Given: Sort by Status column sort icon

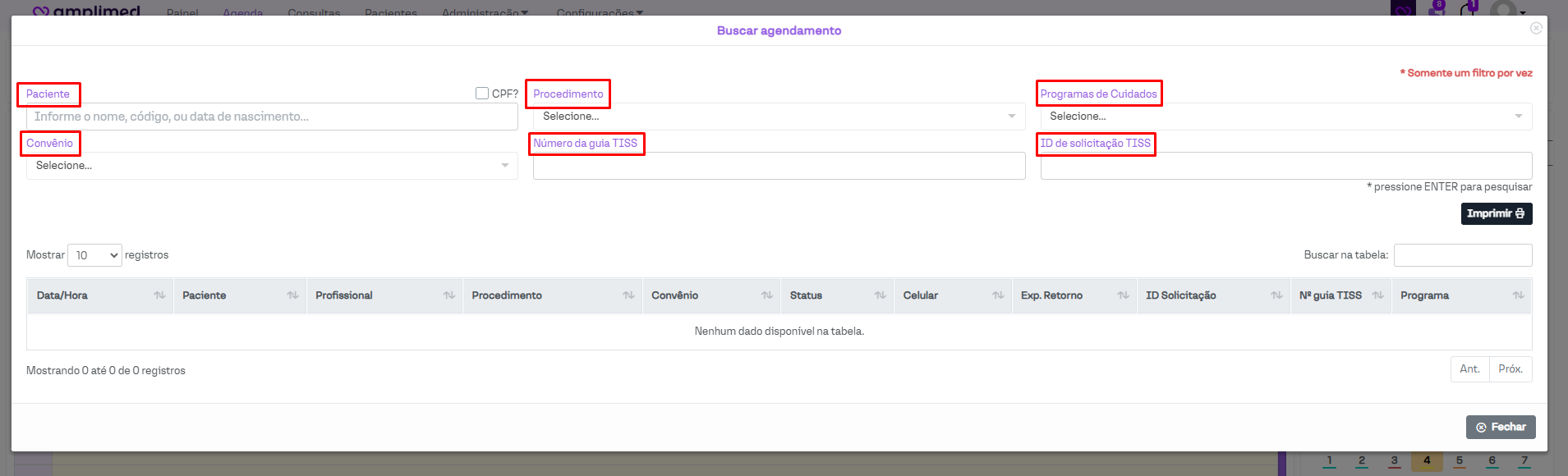Looking at the screenshot, I should click(880, 295).
